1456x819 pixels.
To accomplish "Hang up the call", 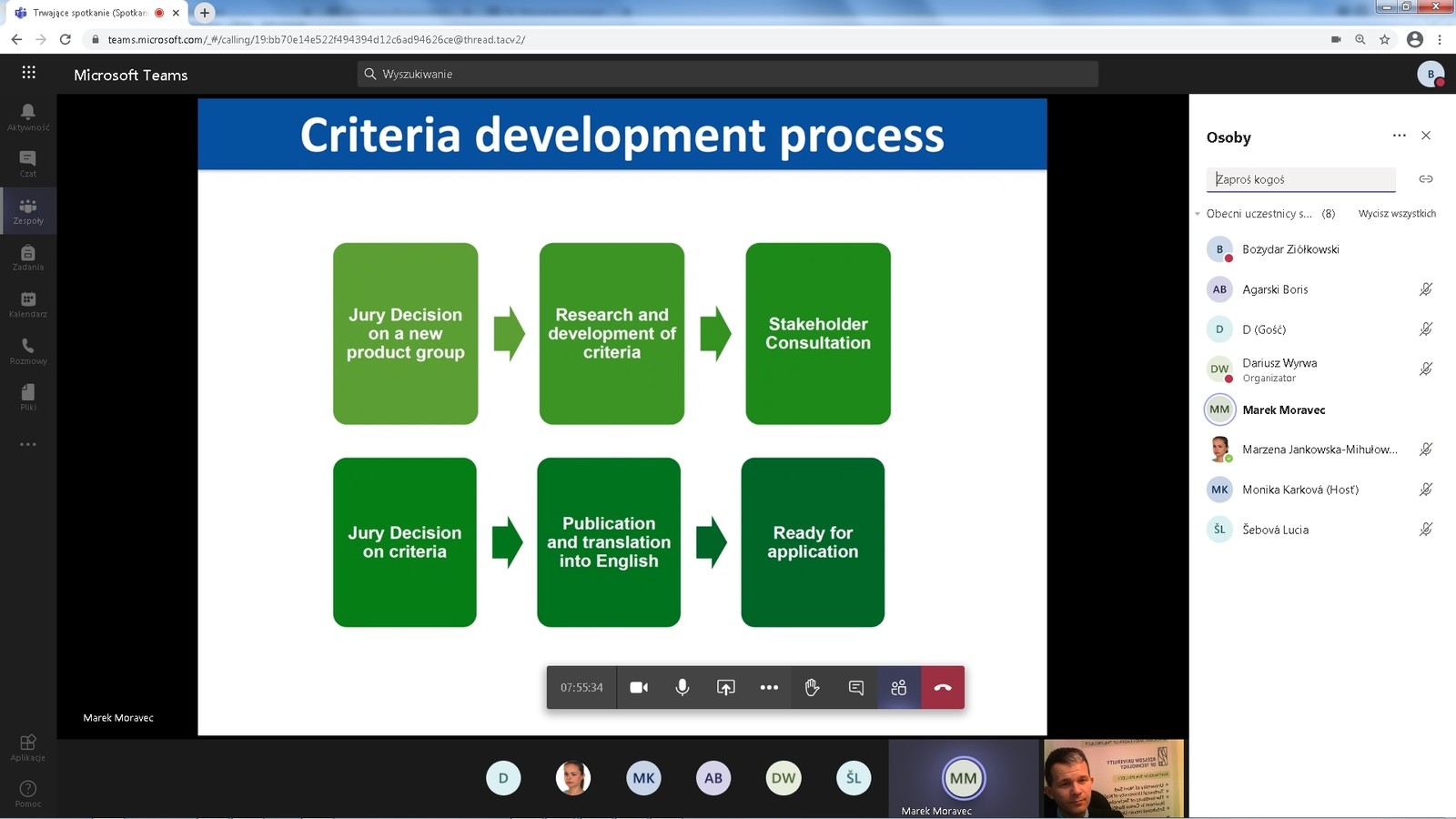I will [943, 687].
